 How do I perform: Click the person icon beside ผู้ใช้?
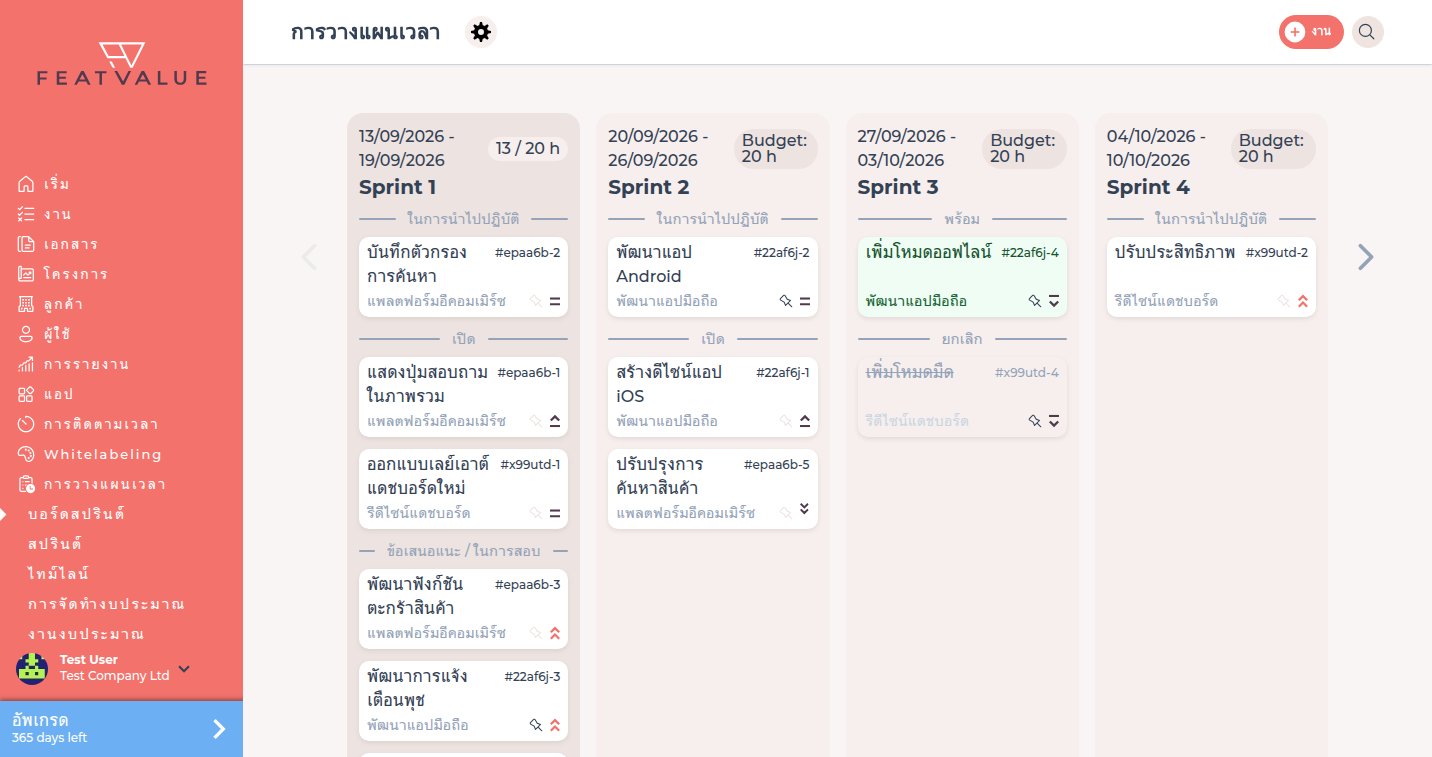click(26, 334)
